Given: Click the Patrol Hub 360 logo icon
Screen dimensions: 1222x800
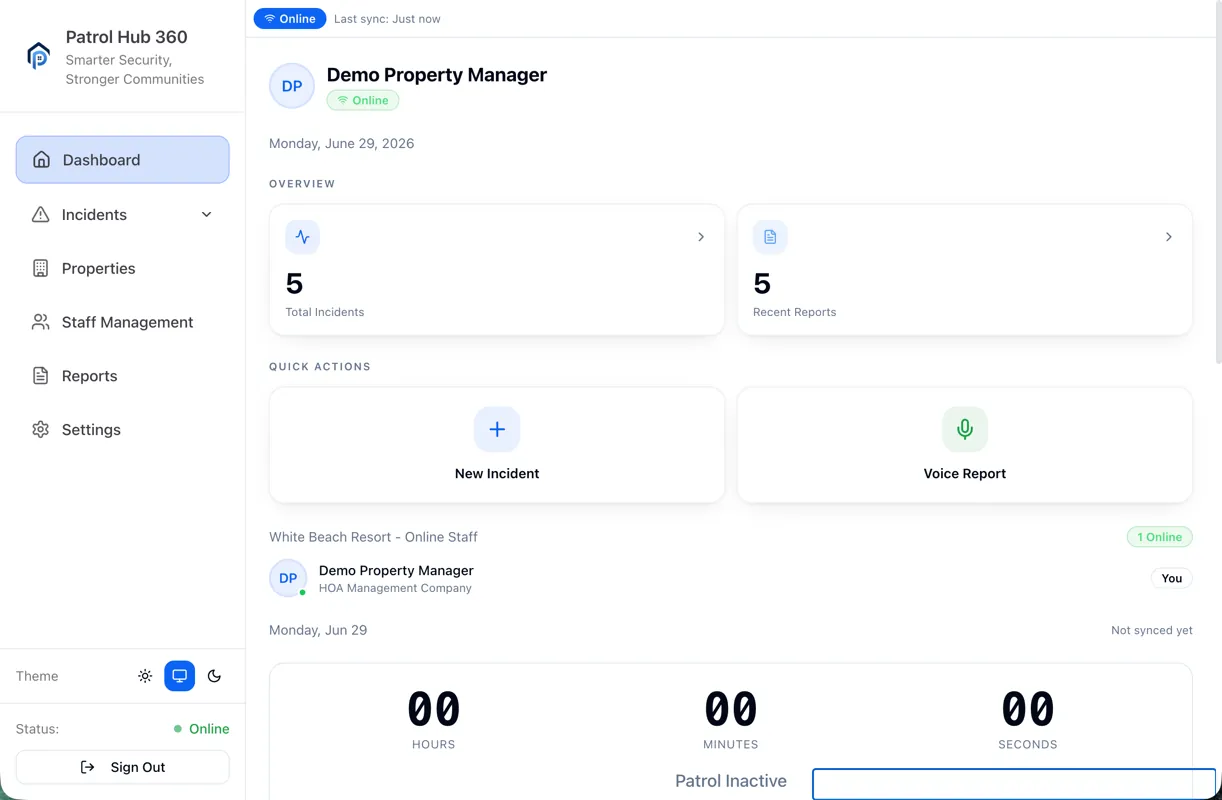Looking at the screenshot, I should [x=38, y=56].
